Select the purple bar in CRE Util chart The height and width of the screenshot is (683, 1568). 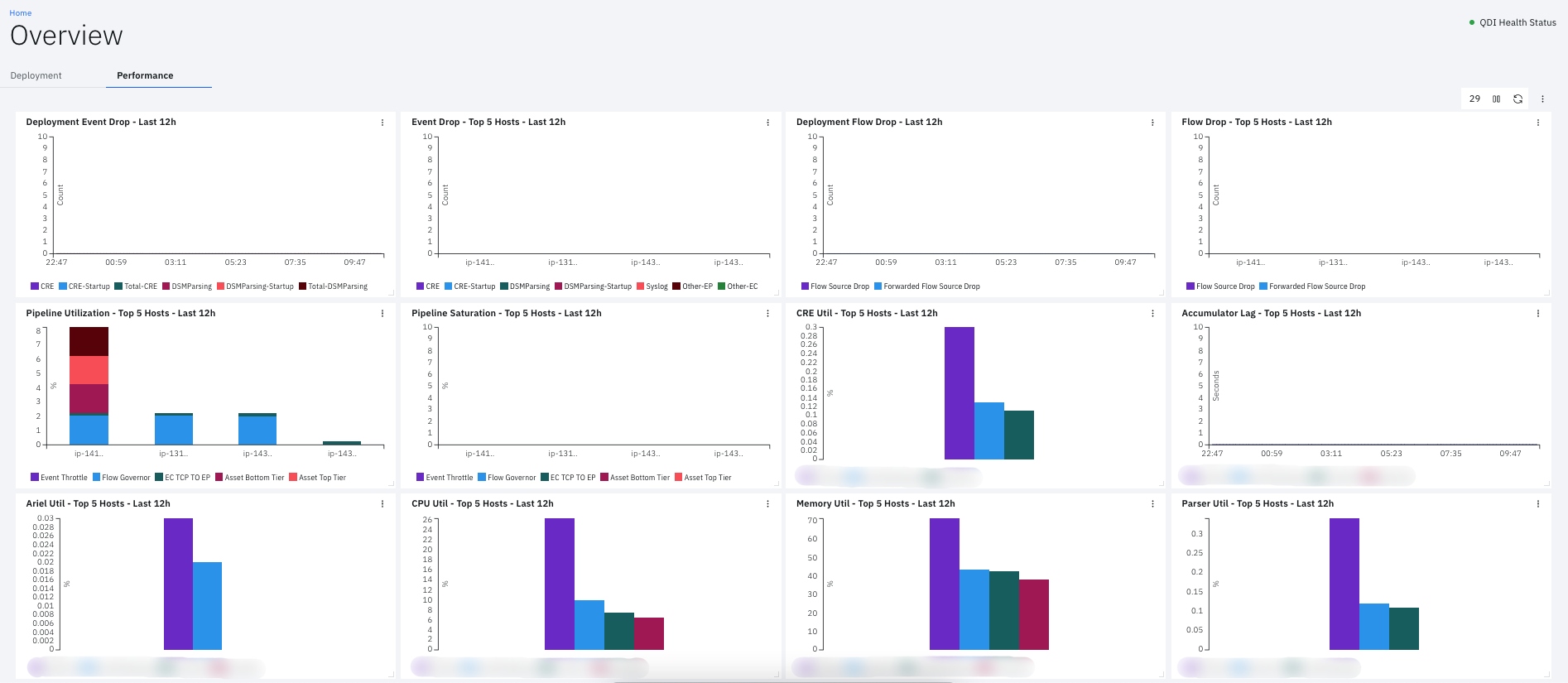(x=960, y=393)
